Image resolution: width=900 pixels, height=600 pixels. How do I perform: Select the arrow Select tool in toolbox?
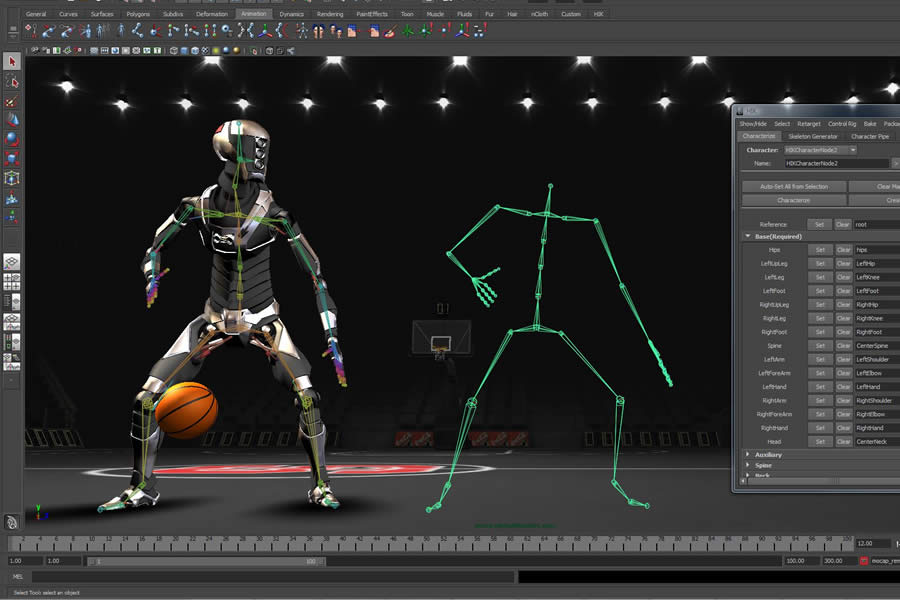[12, 62]
